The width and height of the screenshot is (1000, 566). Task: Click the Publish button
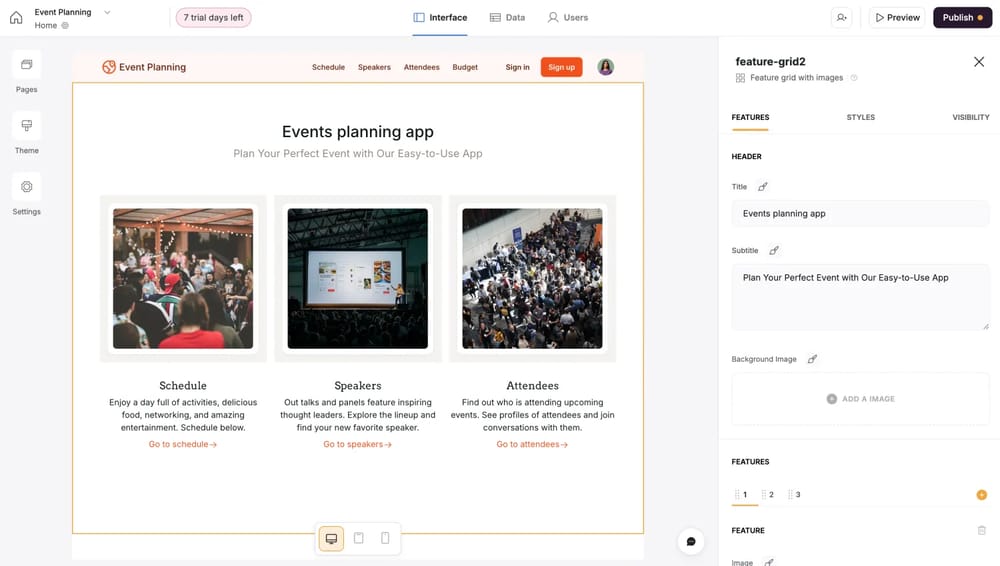tap(963, 17)
